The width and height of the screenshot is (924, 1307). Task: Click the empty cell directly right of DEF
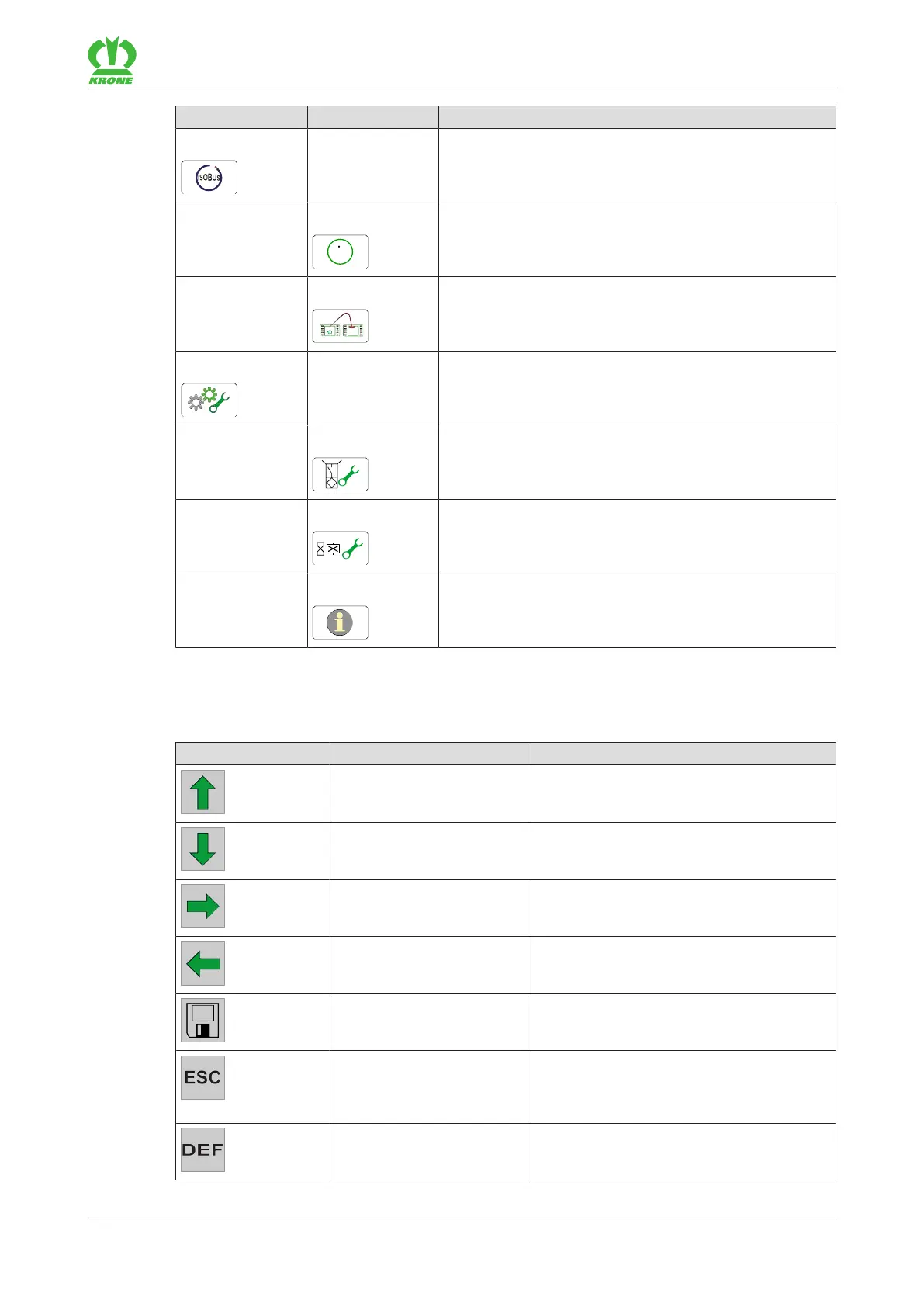pyautogui.click(x=428, y=1152)
